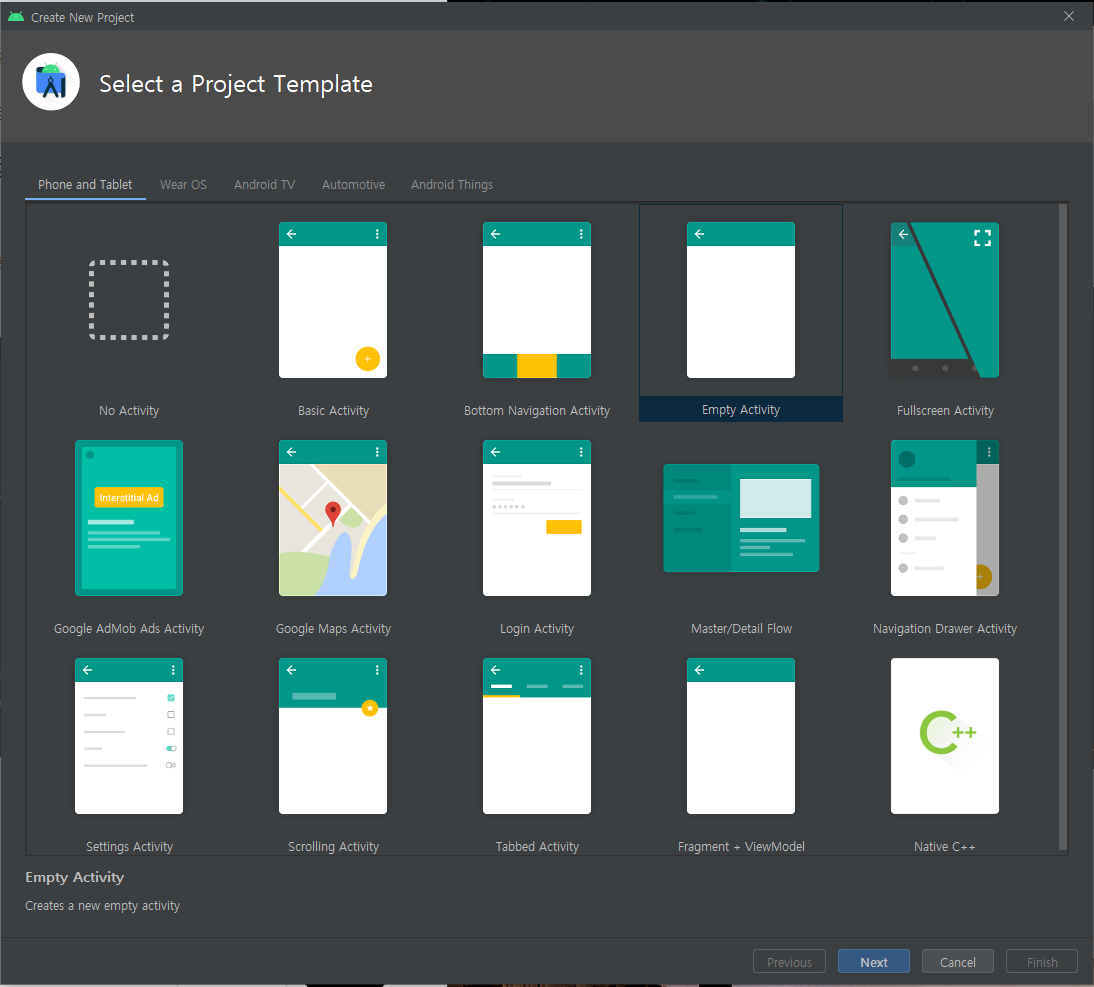The image size is (1094, 987).
Task: Switch to the Android TV tab
Action: click(264, 185)
